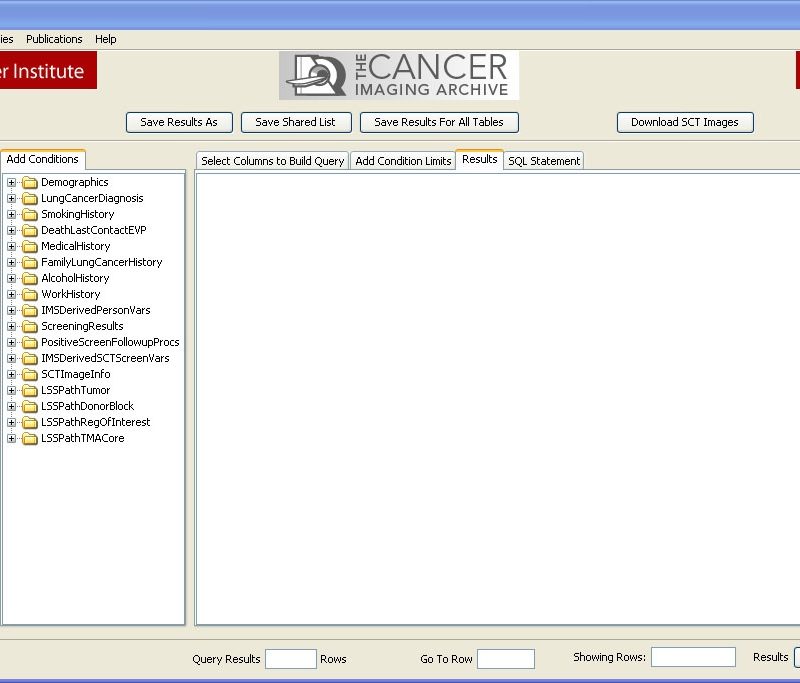This screenshot has height=683, width=800.
Task: Select the Results tab
Action: click(480, 159)
